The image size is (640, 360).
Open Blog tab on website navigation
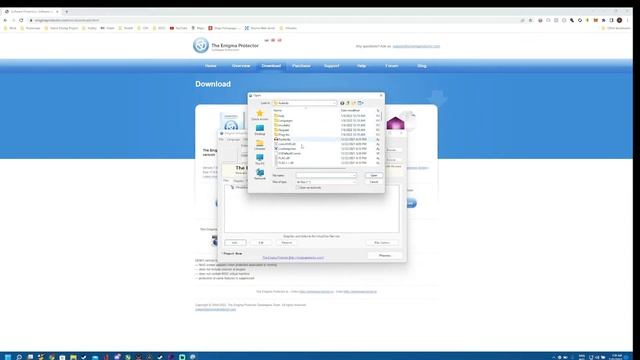(422, 66)
